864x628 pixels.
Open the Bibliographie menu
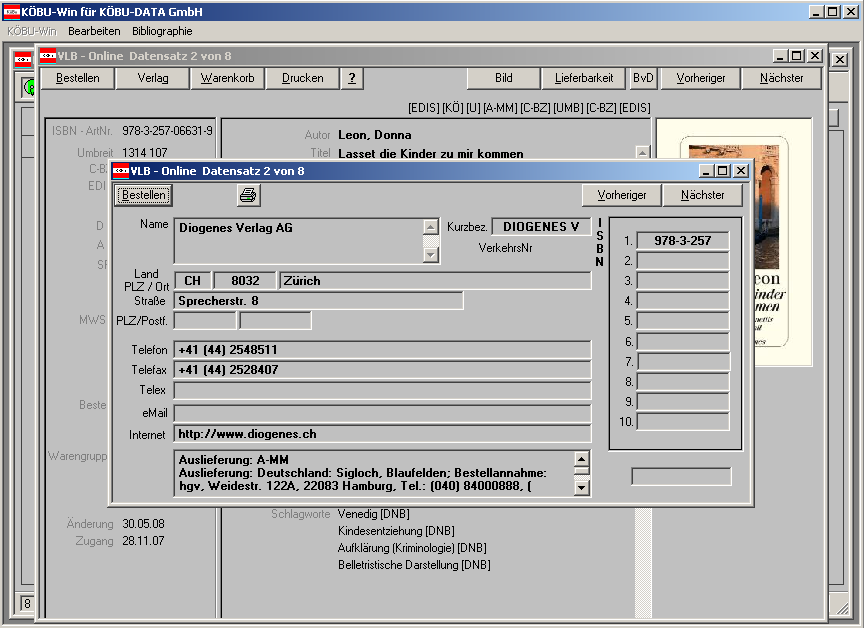tap(162, 31)
